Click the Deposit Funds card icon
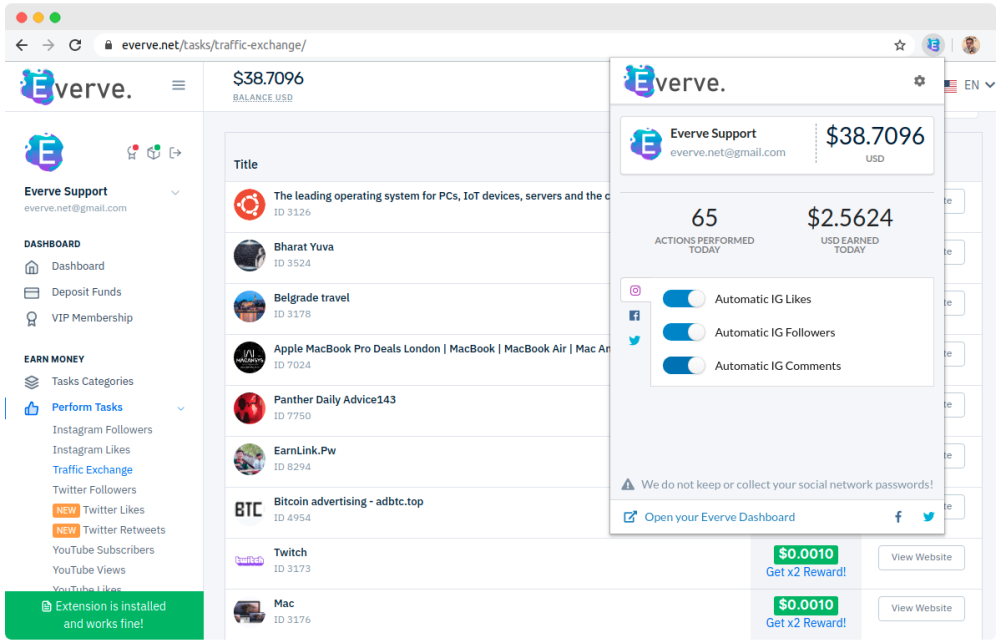The image size is (1001, 643). pos(32,292)
